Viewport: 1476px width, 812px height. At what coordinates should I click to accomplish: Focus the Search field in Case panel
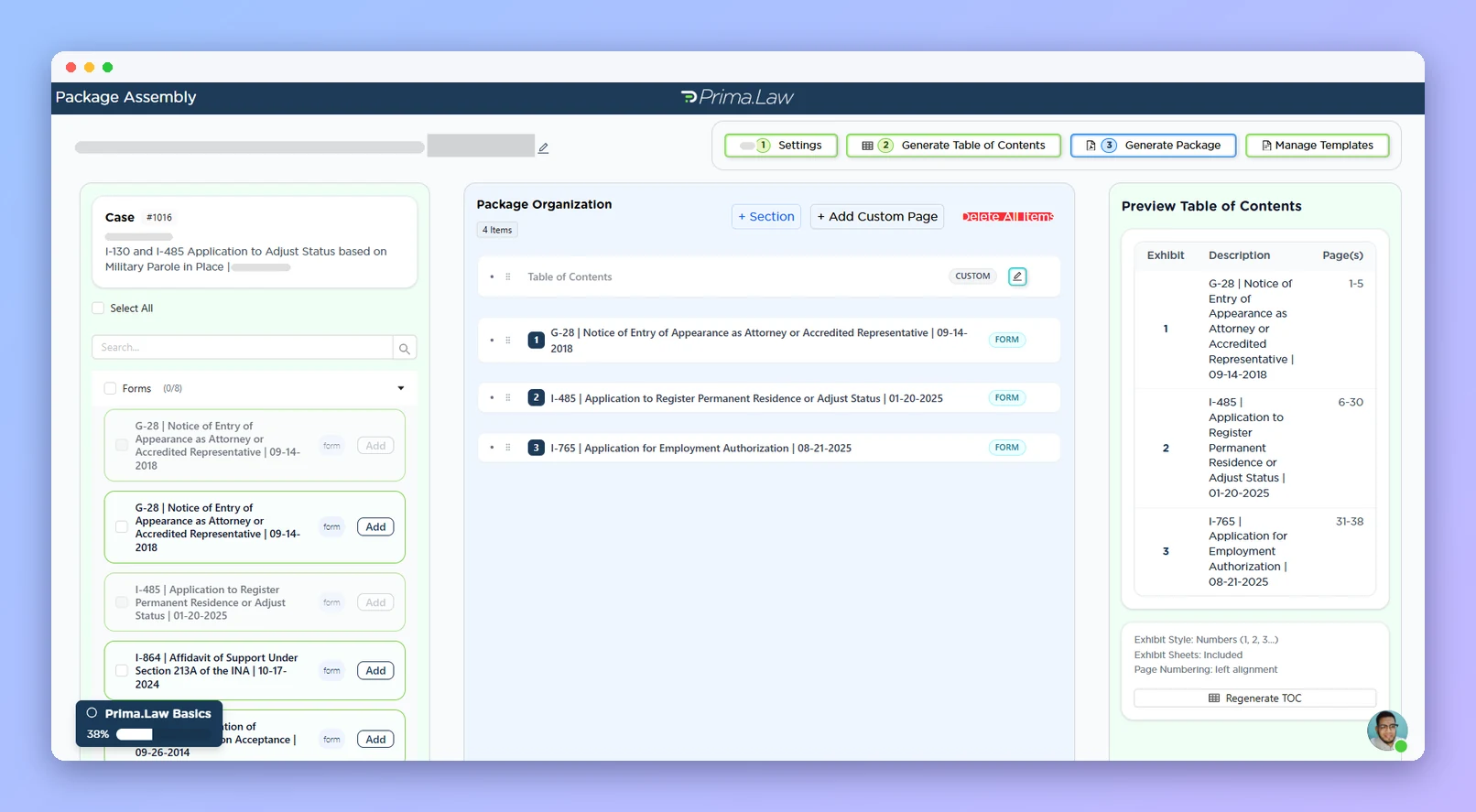pyautogui.click(x=243, y=348)
